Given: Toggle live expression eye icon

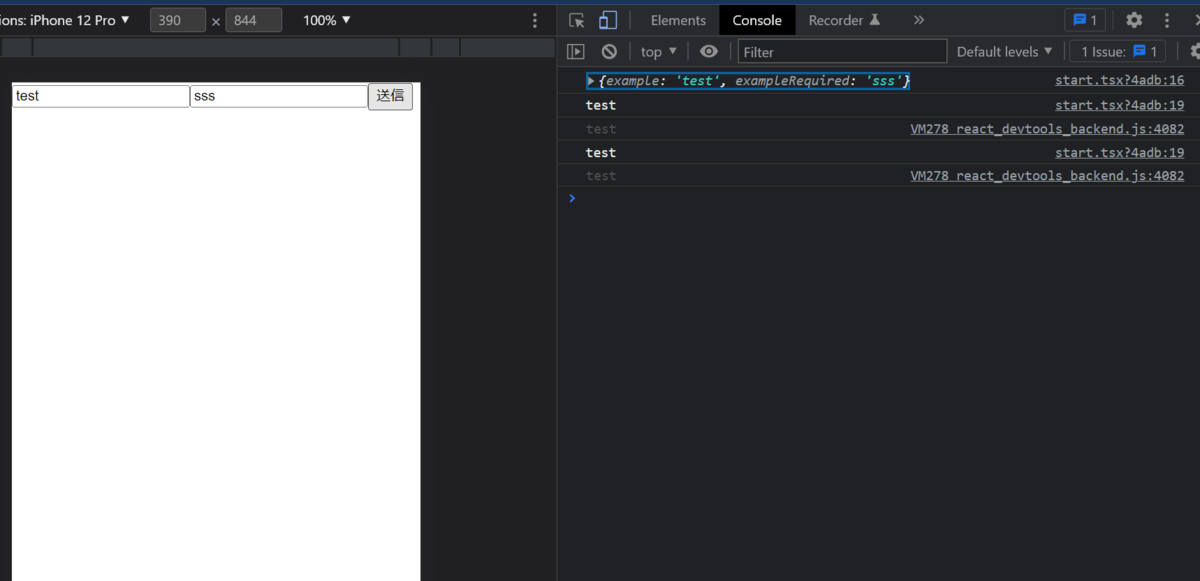Looking at the screenshot, I should (x=709, y=51).
